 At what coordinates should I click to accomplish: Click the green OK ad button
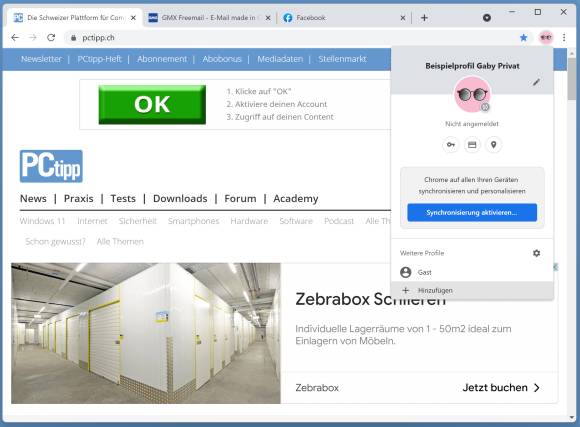pos(152,105)
